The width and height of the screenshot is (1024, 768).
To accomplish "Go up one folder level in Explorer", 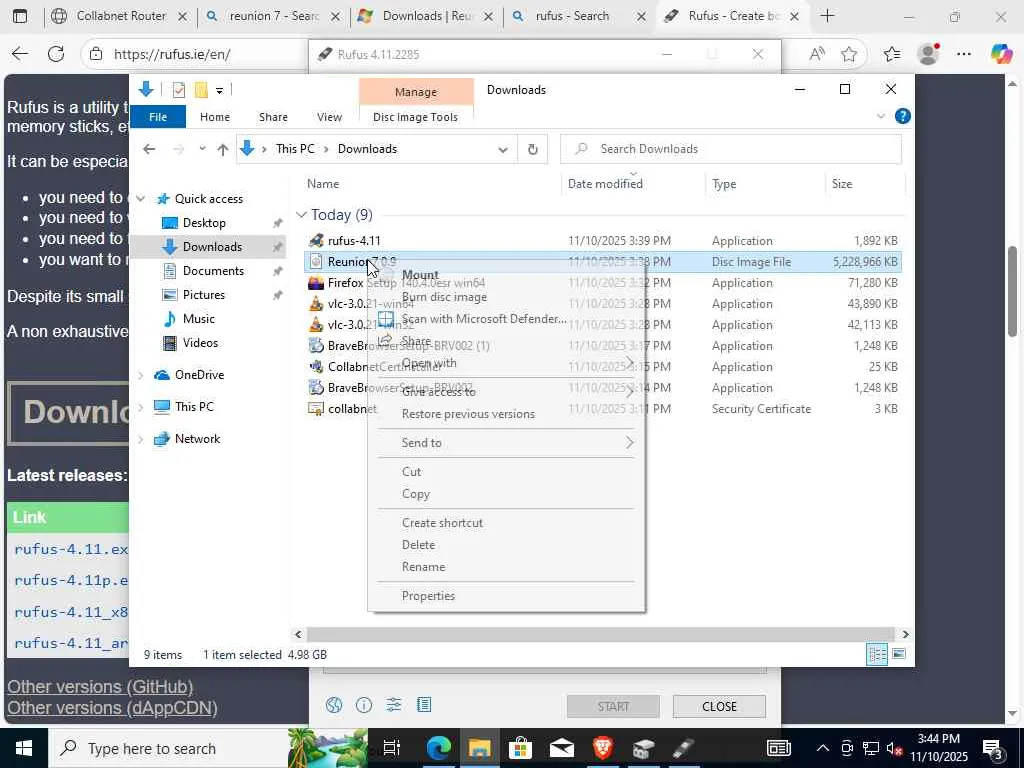I will pos(223,150).
